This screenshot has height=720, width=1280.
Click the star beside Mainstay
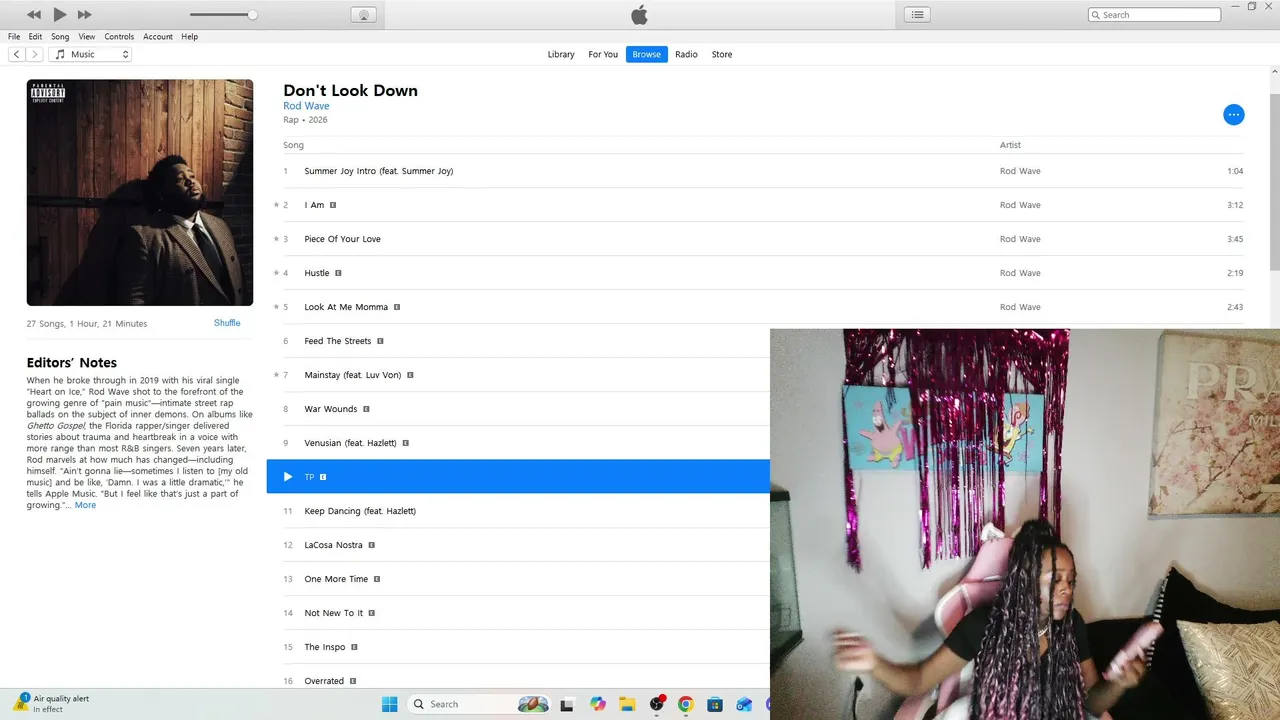pyautogui.click(x=276, y=375)
